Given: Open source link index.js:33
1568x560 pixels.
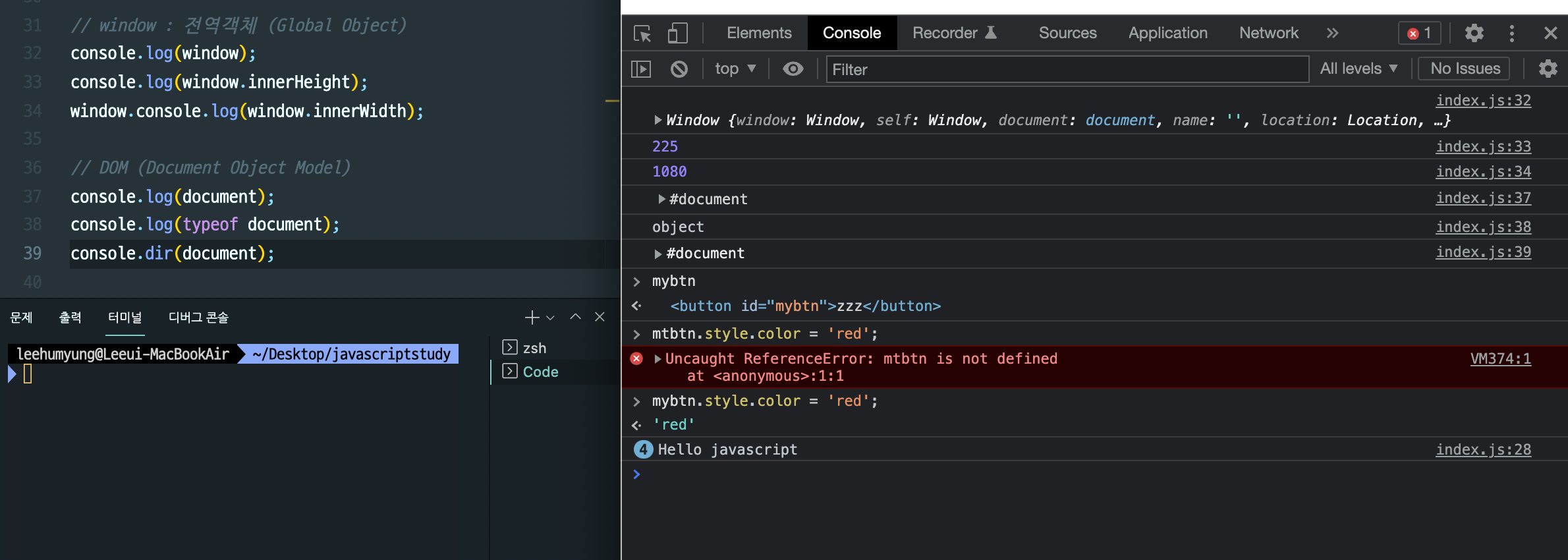Looking at the screenshot, I should click(x=1483, y=146).
